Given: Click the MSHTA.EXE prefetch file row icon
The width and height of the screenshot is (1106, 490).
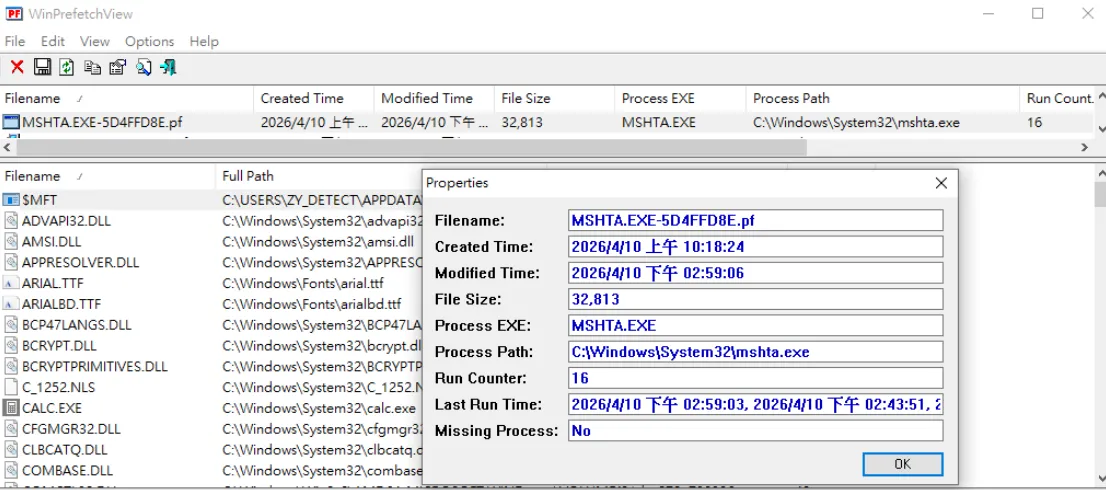Looking at the screenshot, I should (x=11, y=122).
